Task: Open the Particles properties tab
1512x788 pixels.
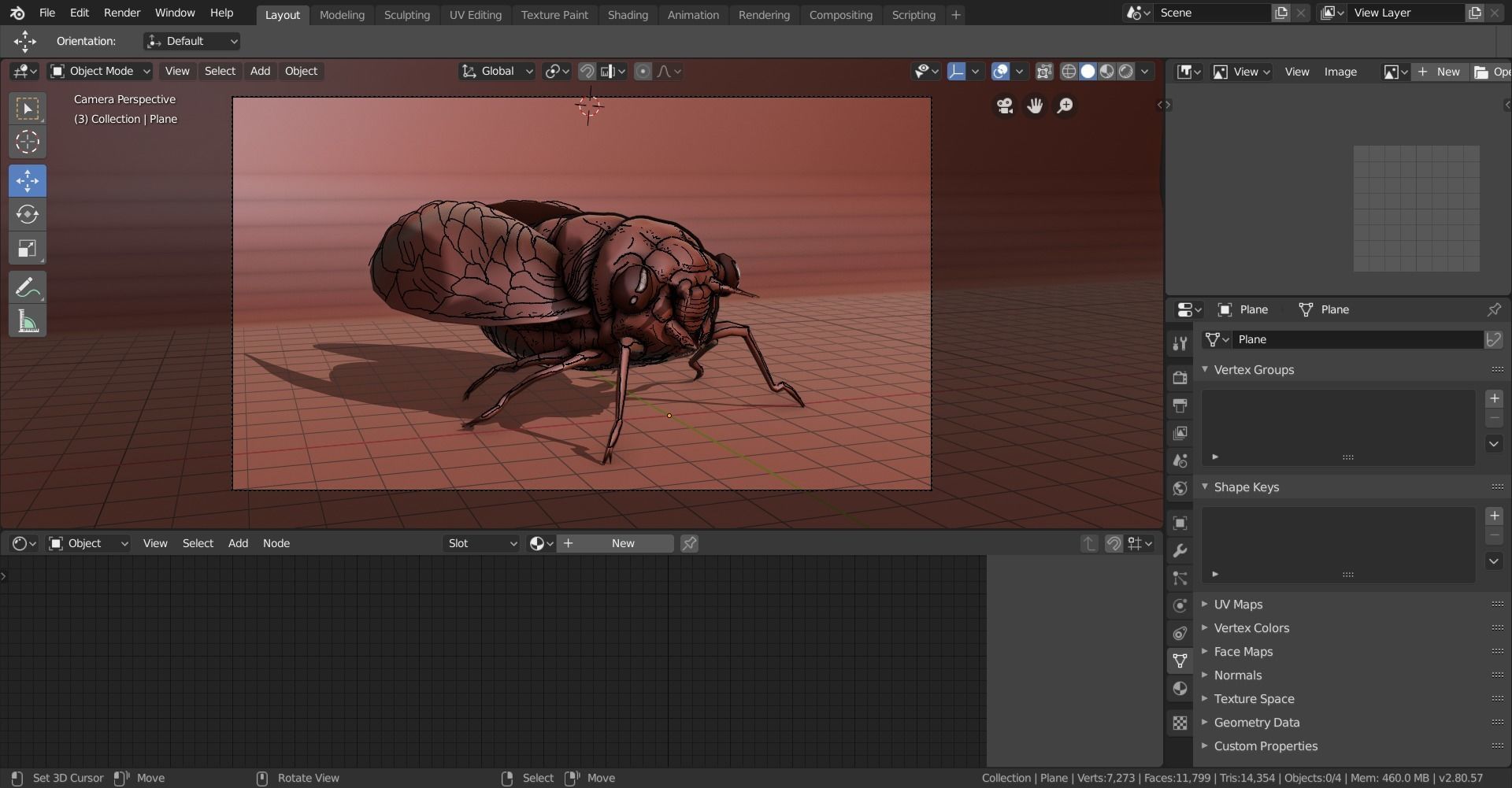Action: (x=1180, y=578)
